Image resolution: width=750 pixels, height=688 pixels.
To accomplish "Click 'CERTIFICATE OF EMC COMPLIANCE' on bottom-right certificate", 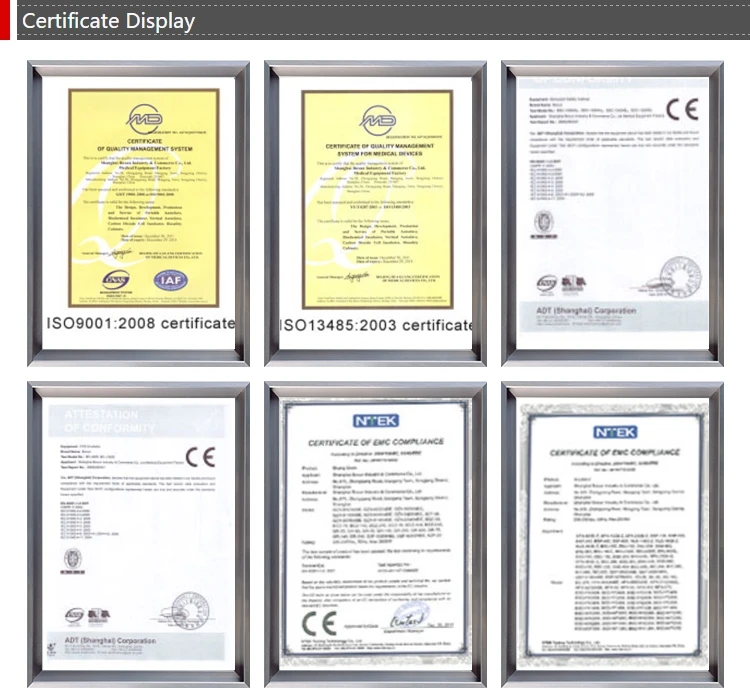I will pyautogui.click(x=615, y=453).
